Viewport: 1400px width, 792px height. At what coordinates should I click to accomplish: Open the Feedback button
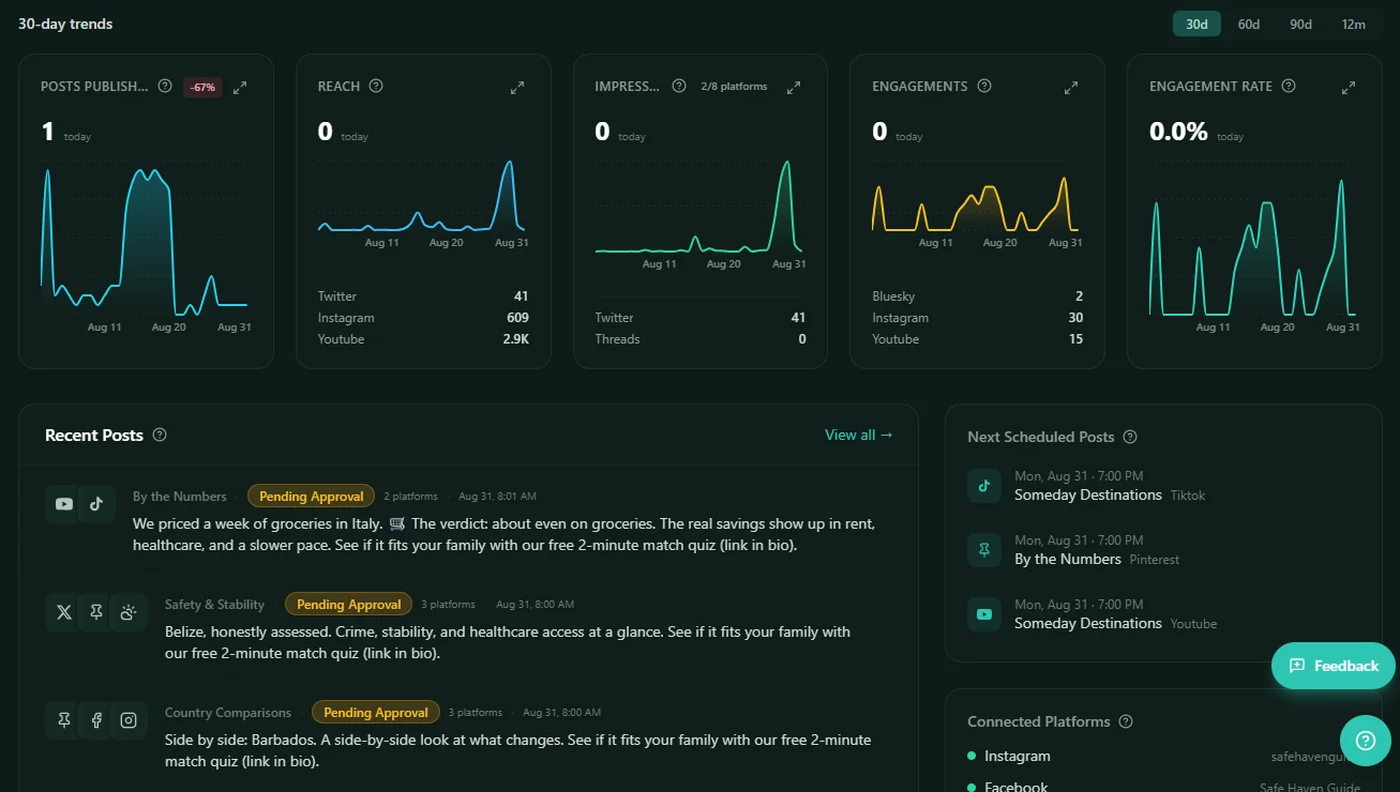1333,666
